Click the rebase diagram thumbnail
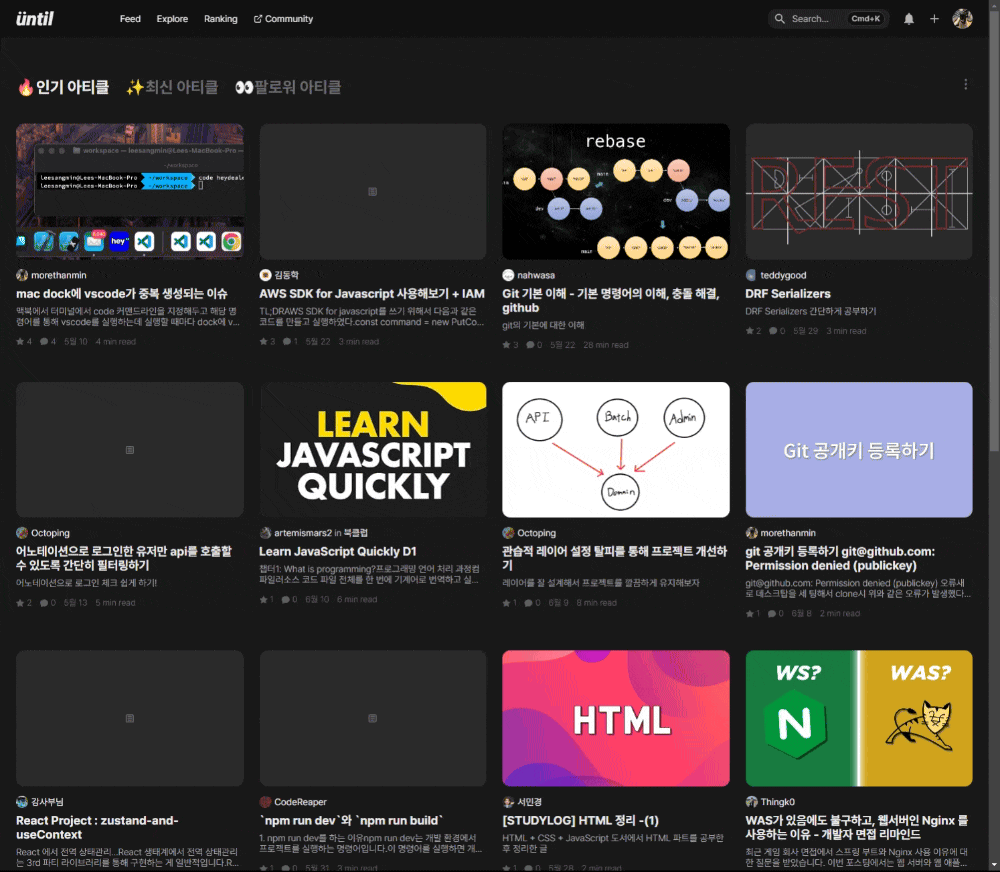The height and width of the screenshot is (872, 1000). click(x=615, y=191)
